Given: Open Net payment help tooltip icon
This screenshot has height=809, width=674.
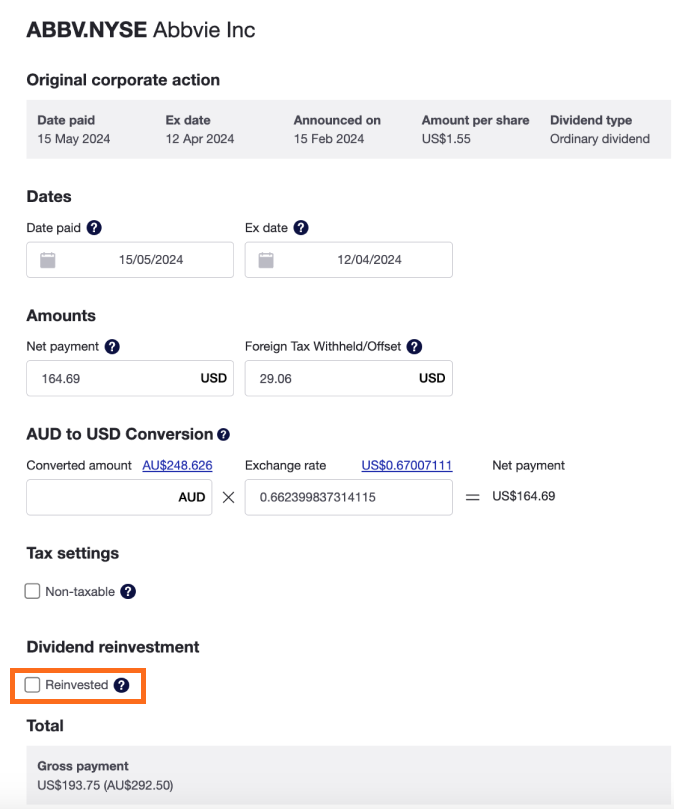Looking at the screenshot, I should pos(112,347).
